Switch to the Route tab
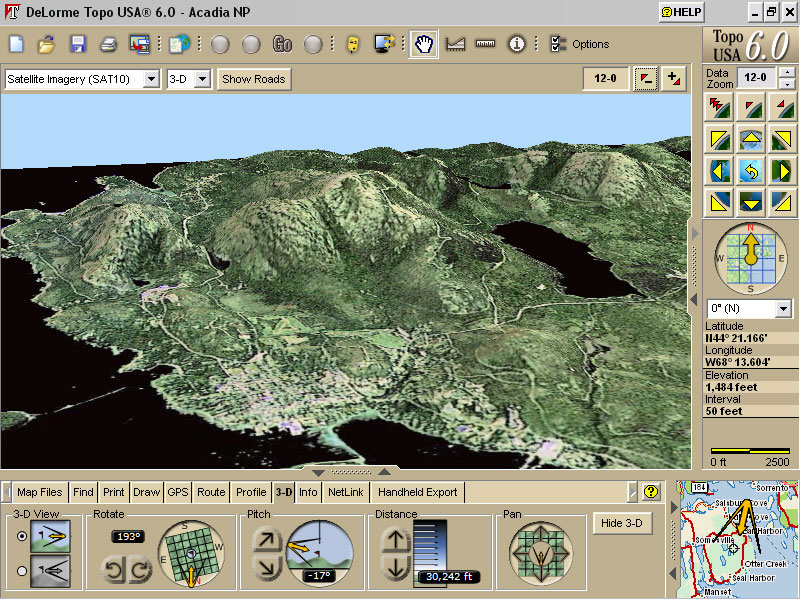Image resolution: width=800 pixels, height=600 pixels. point(211,492)
